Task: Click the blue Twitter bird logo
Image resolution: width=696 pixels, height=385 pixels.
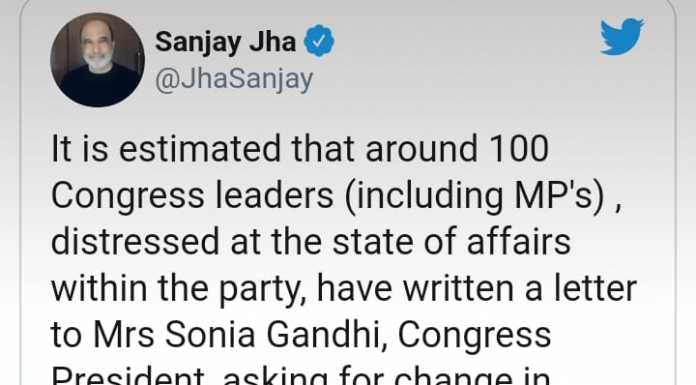Action: pos(622,36)
